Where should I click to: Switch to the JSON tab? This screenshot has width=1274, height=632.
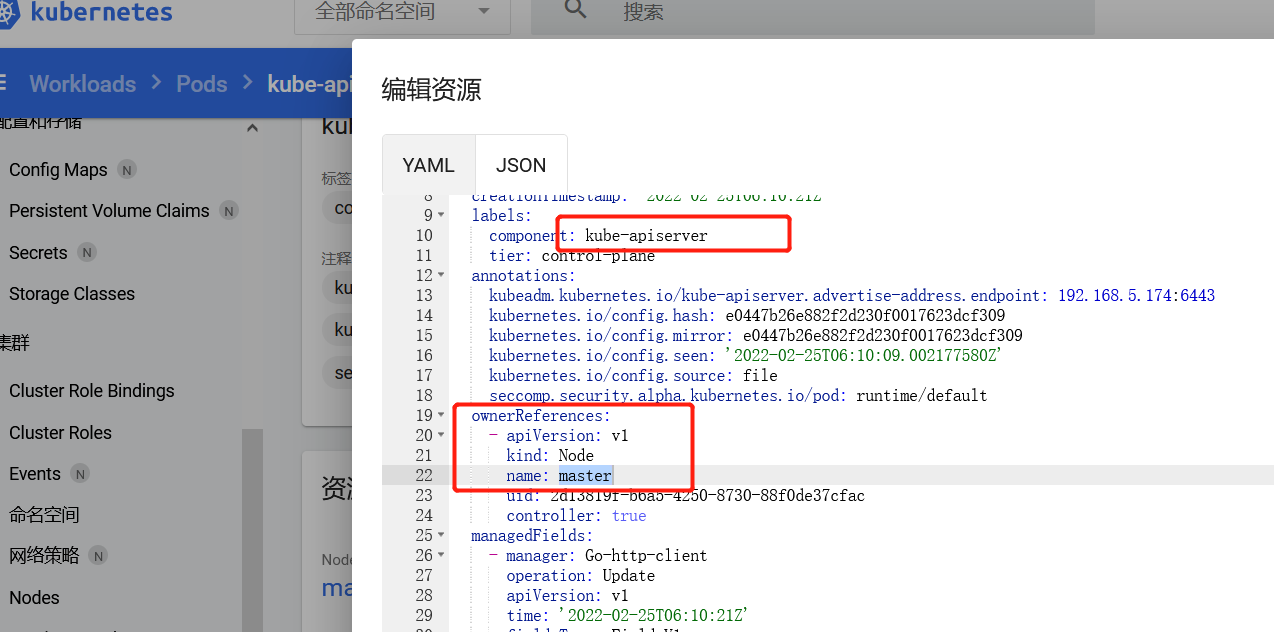(x=521, y=165)
